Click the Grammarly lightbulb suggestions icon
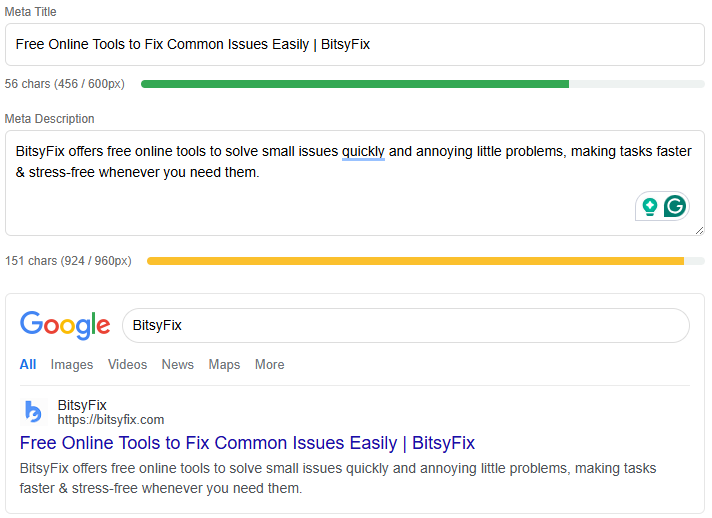Viewport: 712px width, 518px height. [650, 207]
